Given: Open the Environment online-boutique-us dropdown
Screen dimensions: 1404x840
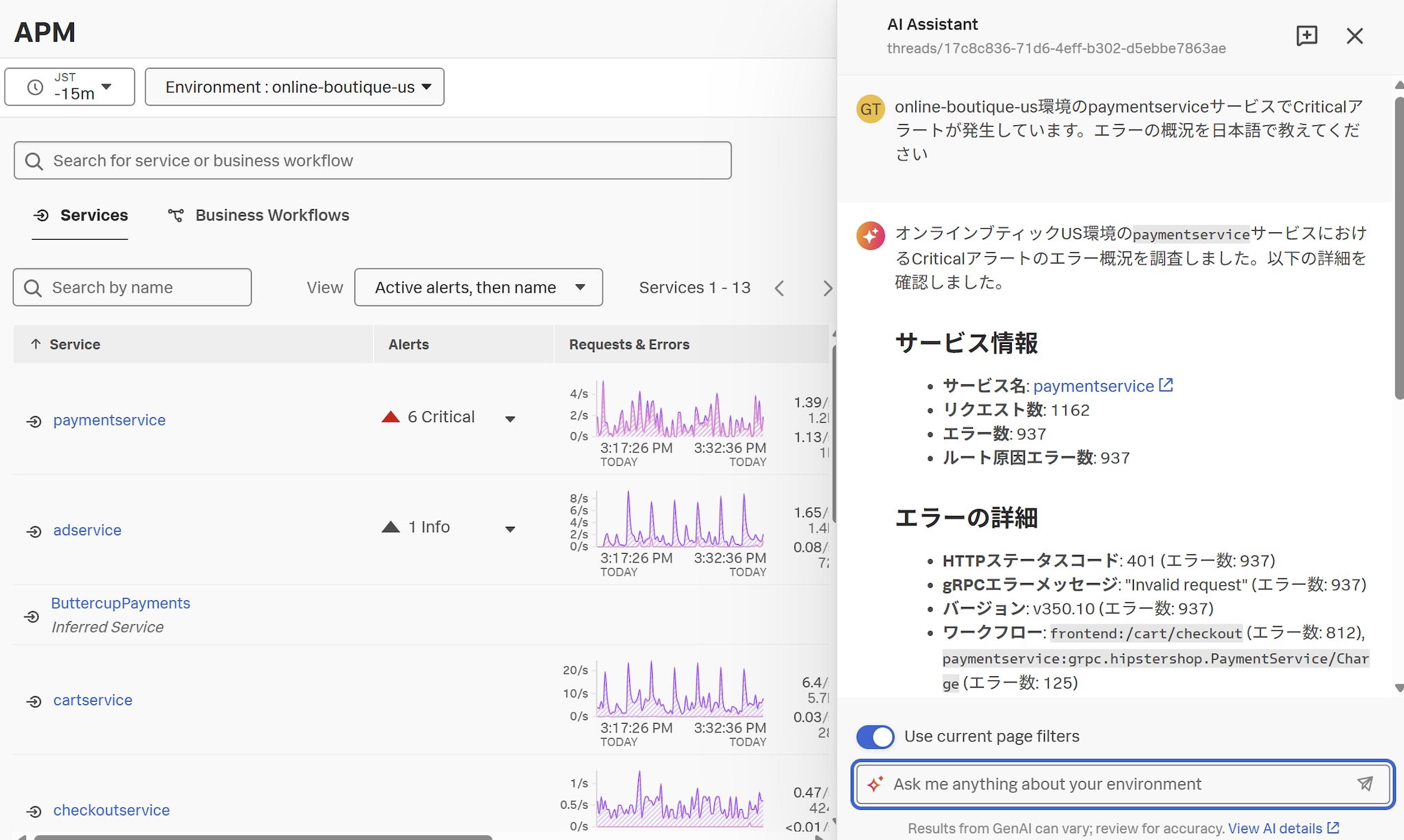Looking at the screenshot, I should click(295, 87).
